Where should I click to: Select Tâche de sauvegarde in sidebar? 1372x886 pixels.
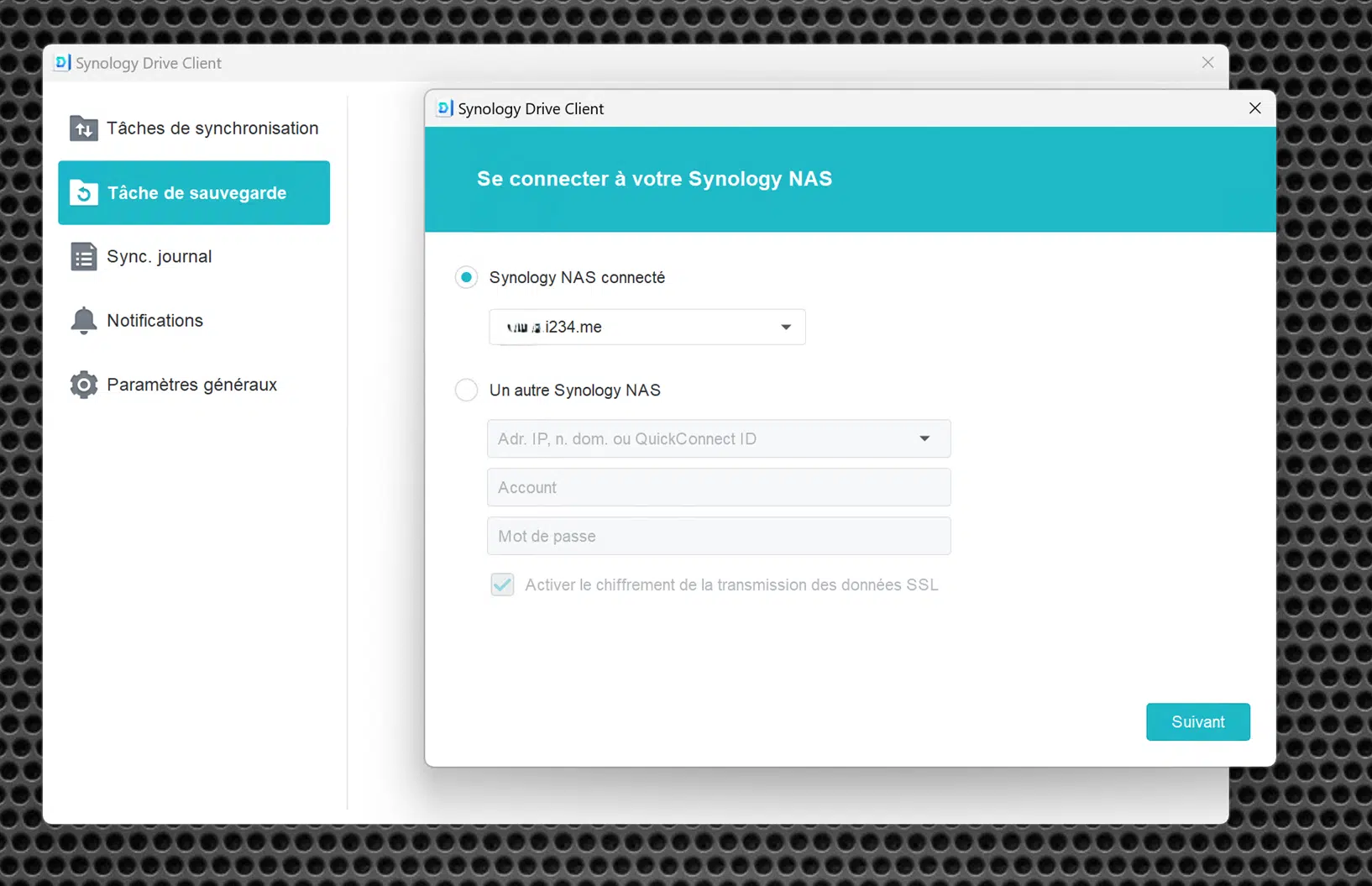(194, 192)
